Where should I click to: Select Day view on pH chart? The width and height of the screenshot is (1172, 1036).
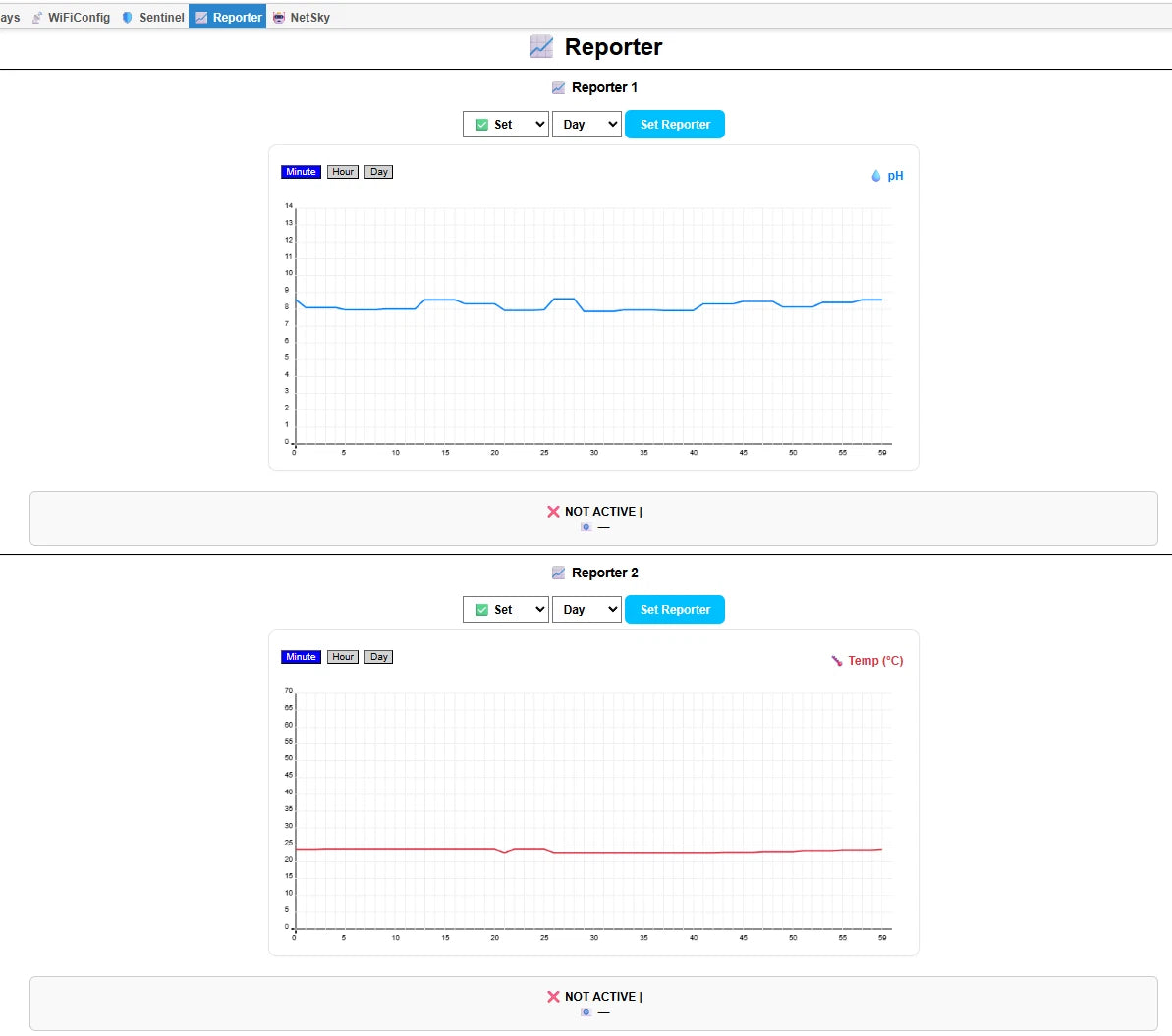(379, 172)
